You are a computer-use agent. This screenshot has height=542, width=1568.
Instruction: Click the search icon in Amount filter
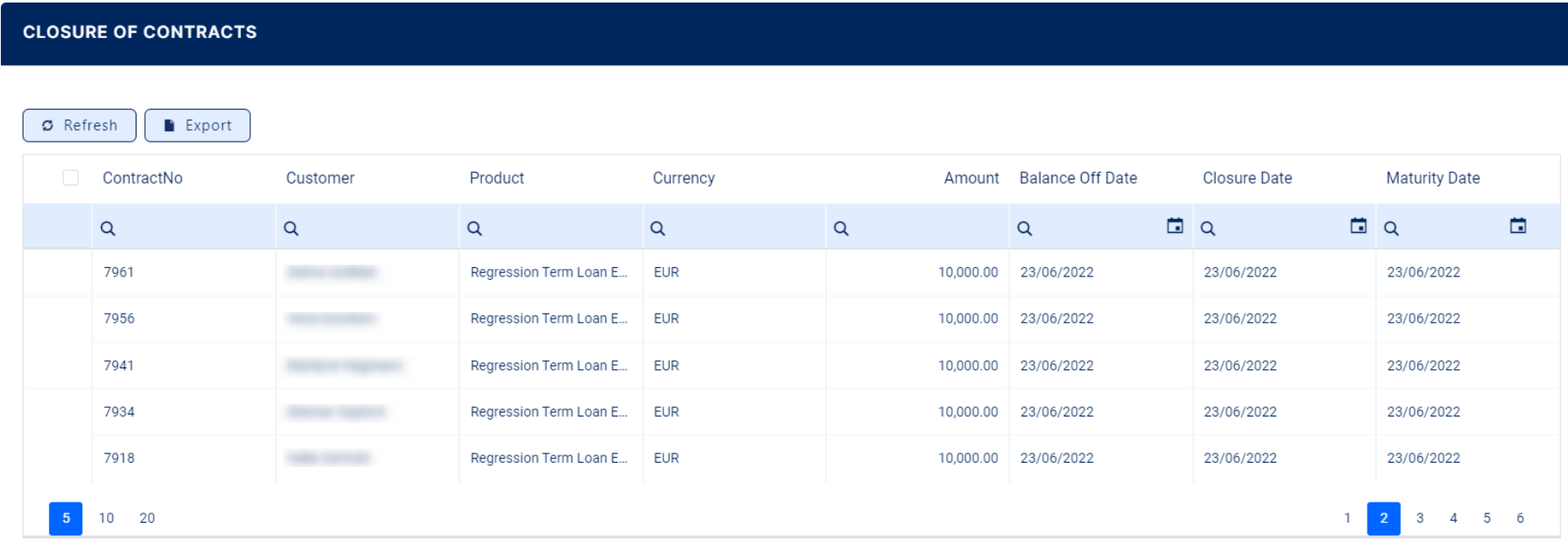841,228
